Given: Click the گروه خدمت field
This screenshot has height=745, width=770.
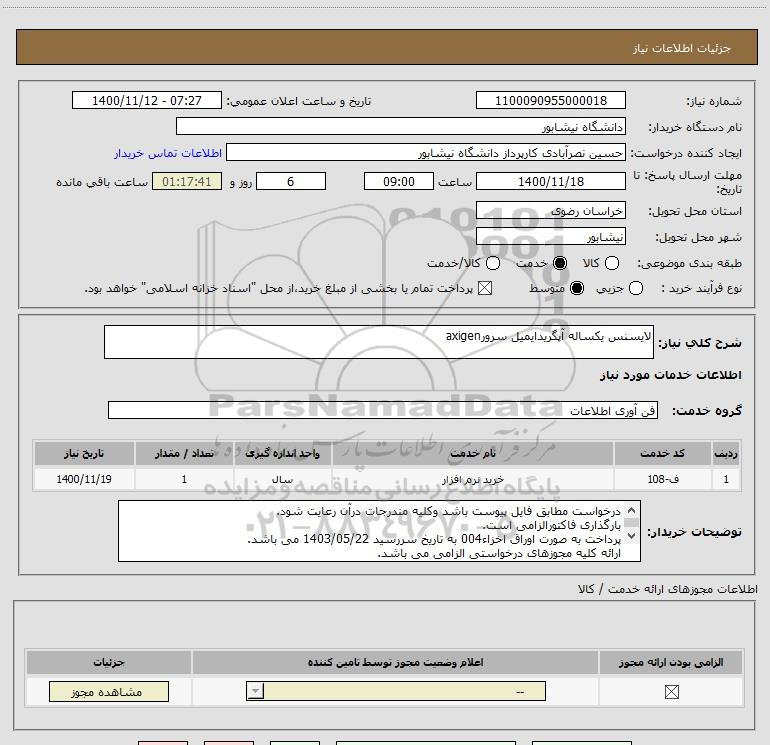Looking at the screenshot, I should point(383,410).
